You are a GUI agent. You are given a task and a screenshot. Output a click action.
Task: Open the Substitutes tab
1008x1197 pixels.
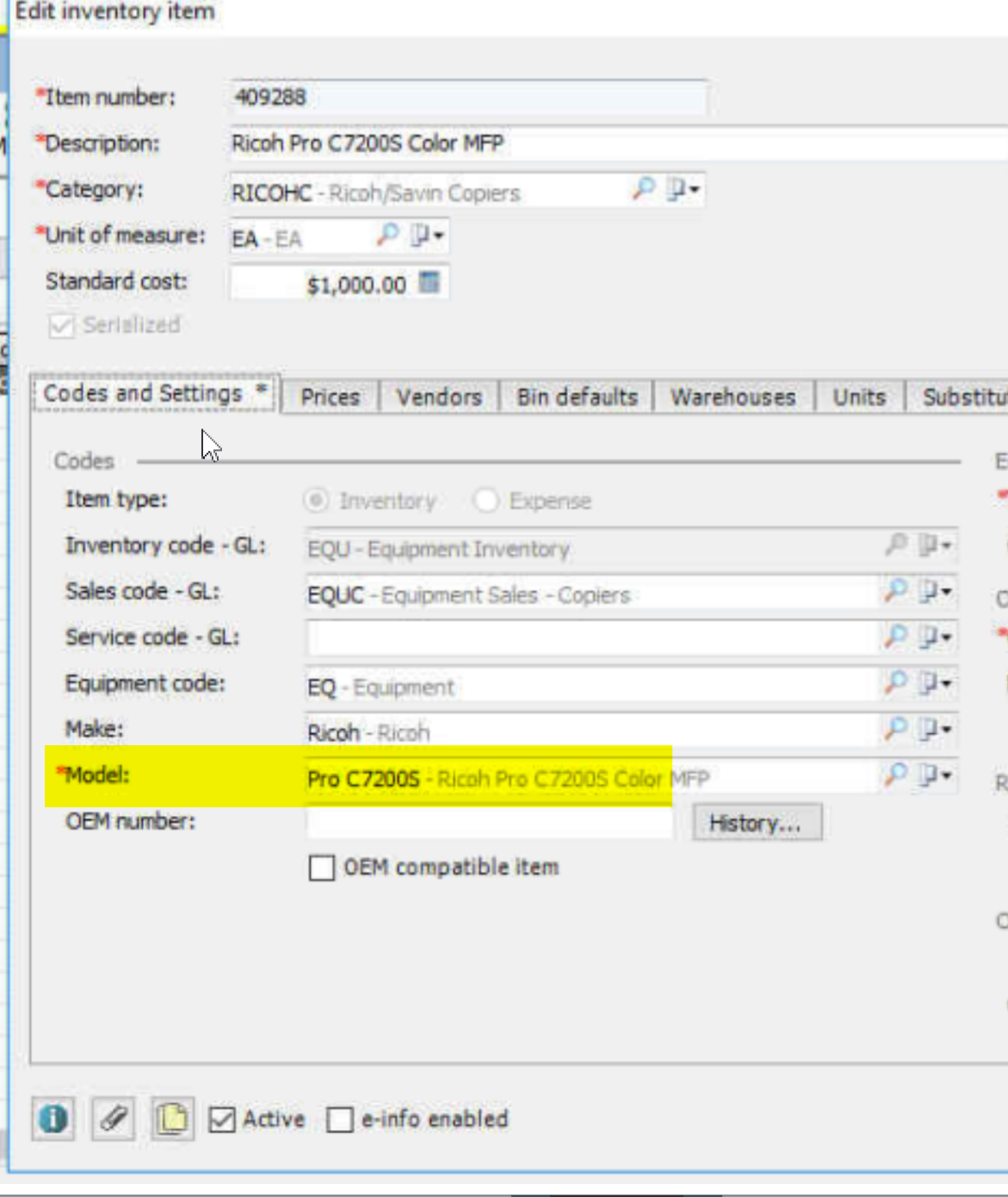(958, 397)
